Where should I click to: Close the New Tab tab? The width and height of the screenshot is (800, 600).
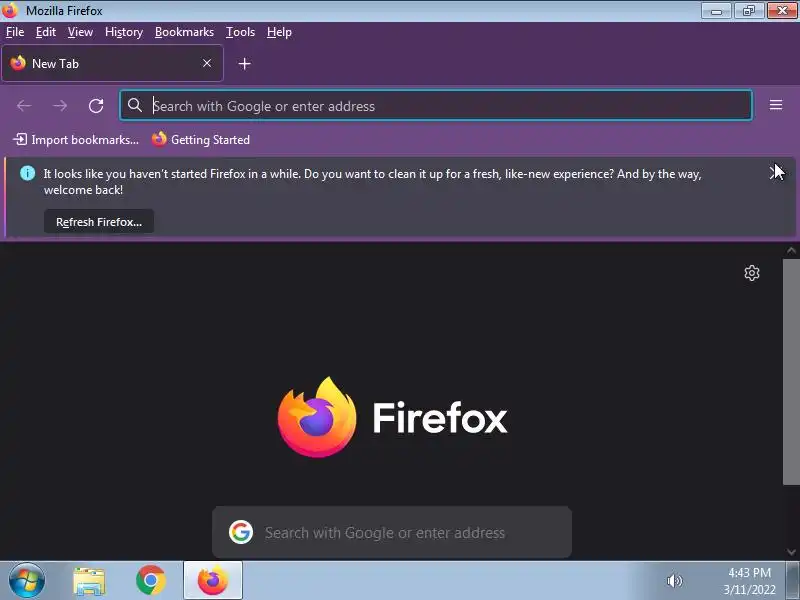pos(207,63)
